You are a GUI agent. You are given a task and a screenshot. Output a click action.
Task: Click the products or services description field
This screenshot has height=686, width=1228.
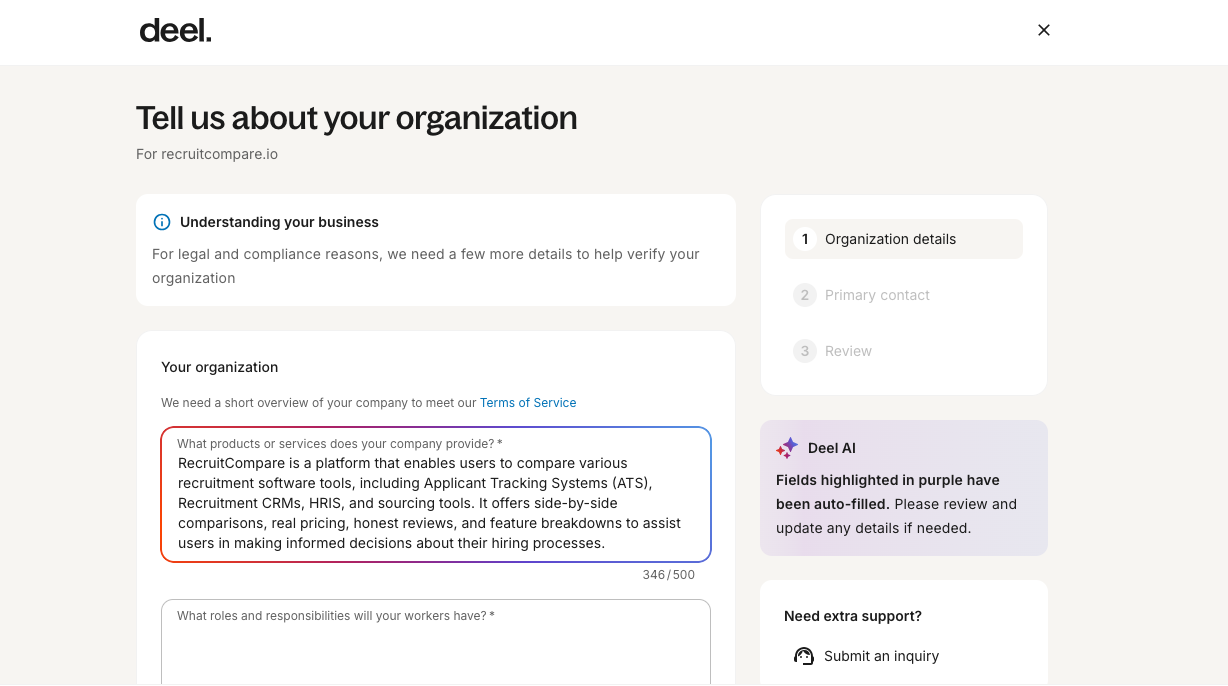436,495
